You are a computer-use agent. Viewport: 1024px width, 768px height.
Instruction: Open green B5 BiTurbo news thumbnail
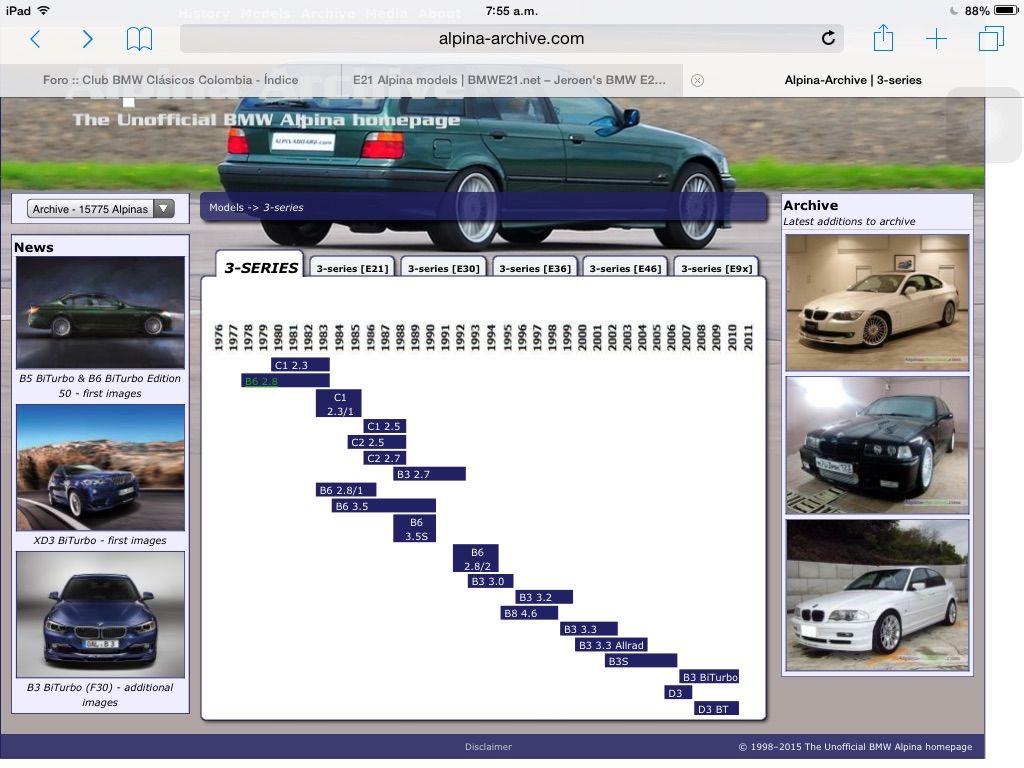(x=100, y=312)
